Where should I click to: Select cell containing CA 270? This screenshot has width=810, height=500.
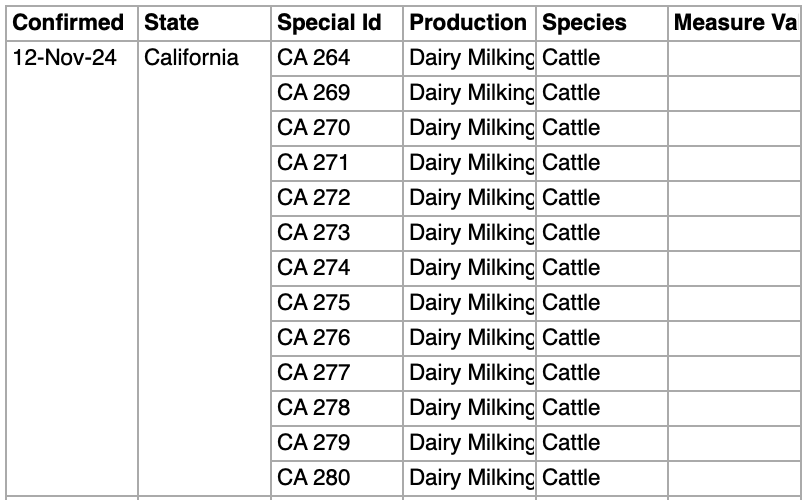(x=314, y=128)
